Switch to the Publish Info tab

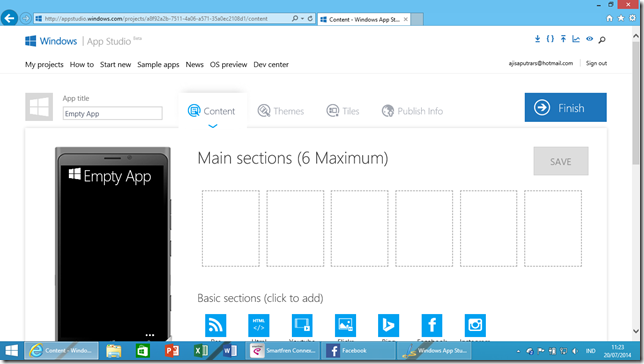(412, 111)
